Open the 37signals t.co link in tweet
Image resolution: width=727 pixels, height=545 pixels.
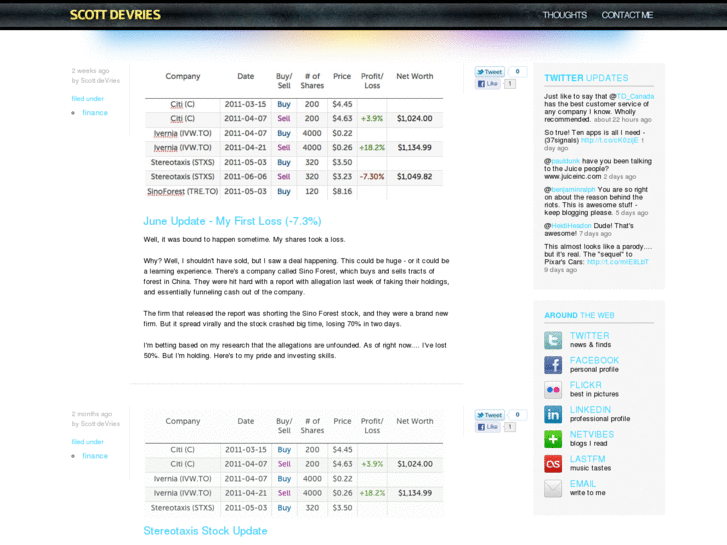610,140
